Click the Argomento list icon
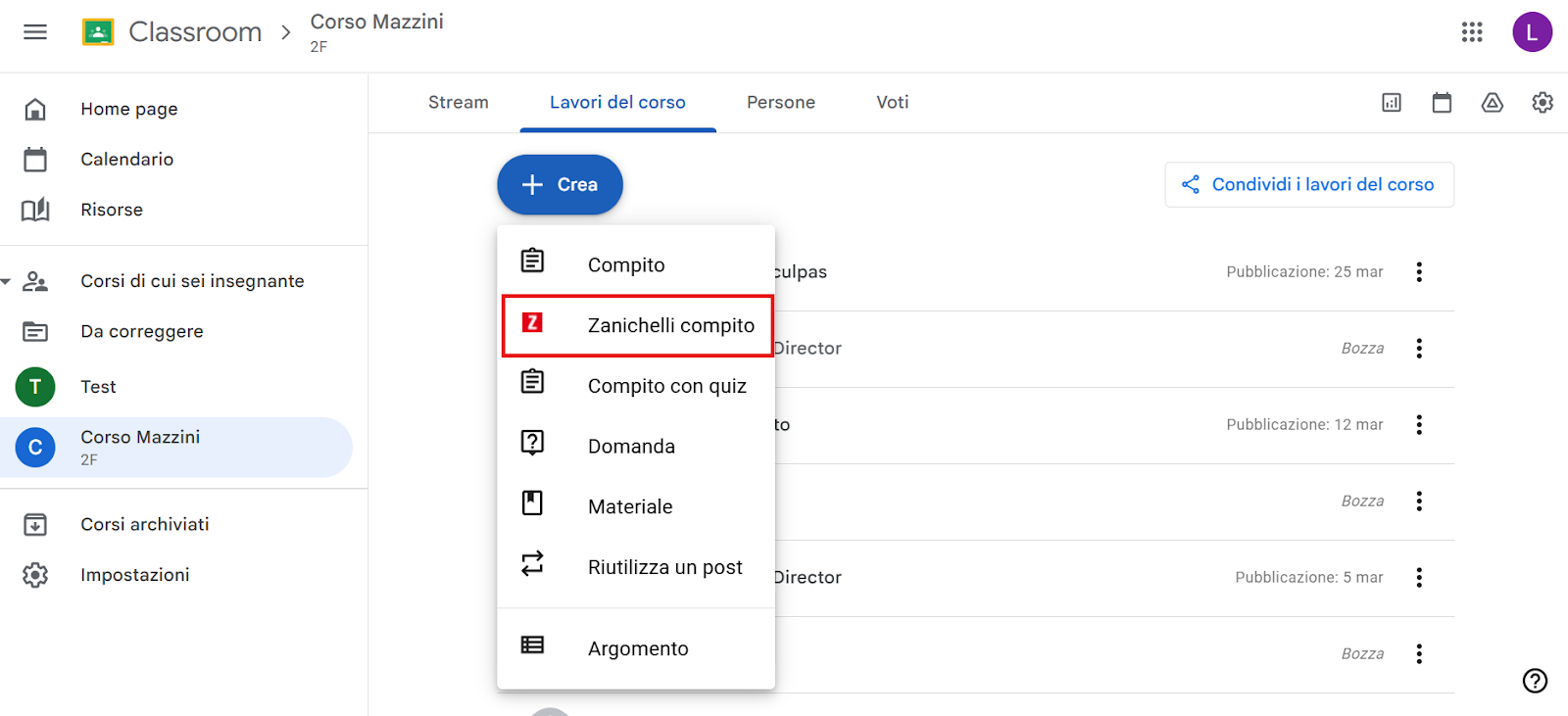Image resolution: width=1568 pixels, height=716 pixels. pyautogui.click(x=532, y=644)
